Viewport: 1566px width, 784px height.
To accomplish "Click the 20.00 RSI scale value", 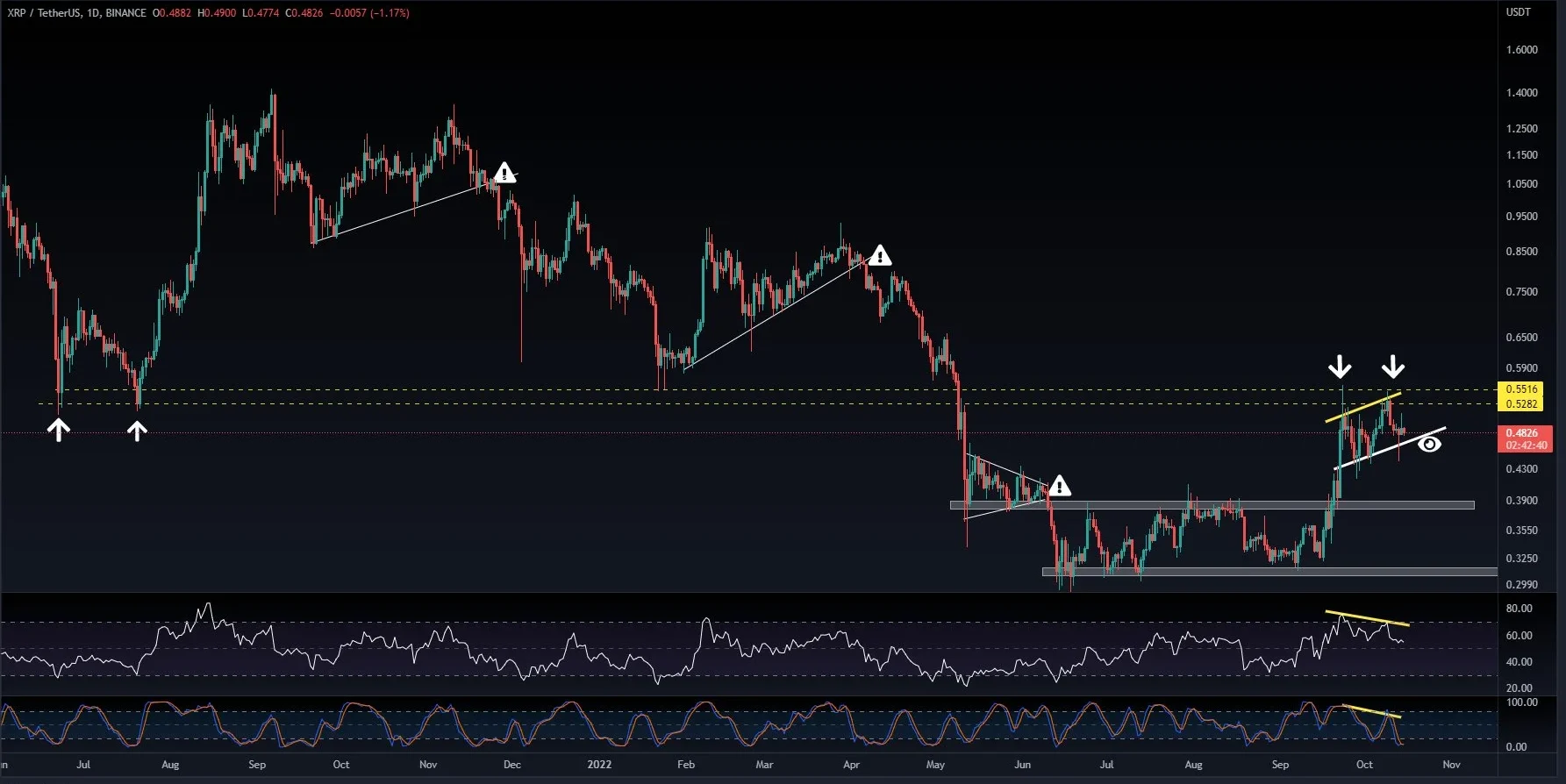I will (x=1520, y=688).
